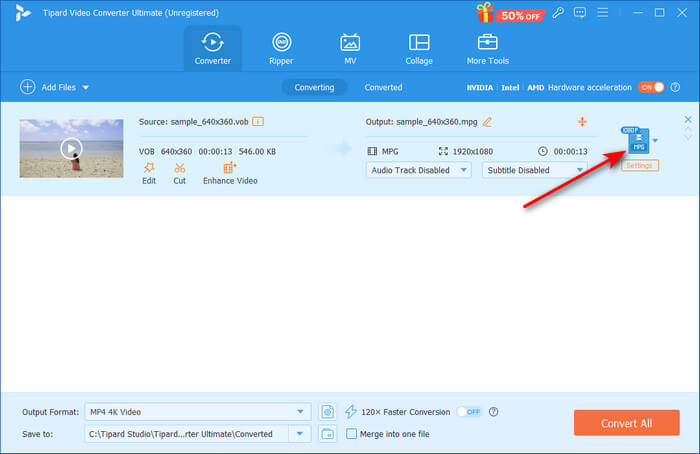The image size is (700, 454).
Task: Rename output file with pencil icon
Action: (x=487, y=122)
